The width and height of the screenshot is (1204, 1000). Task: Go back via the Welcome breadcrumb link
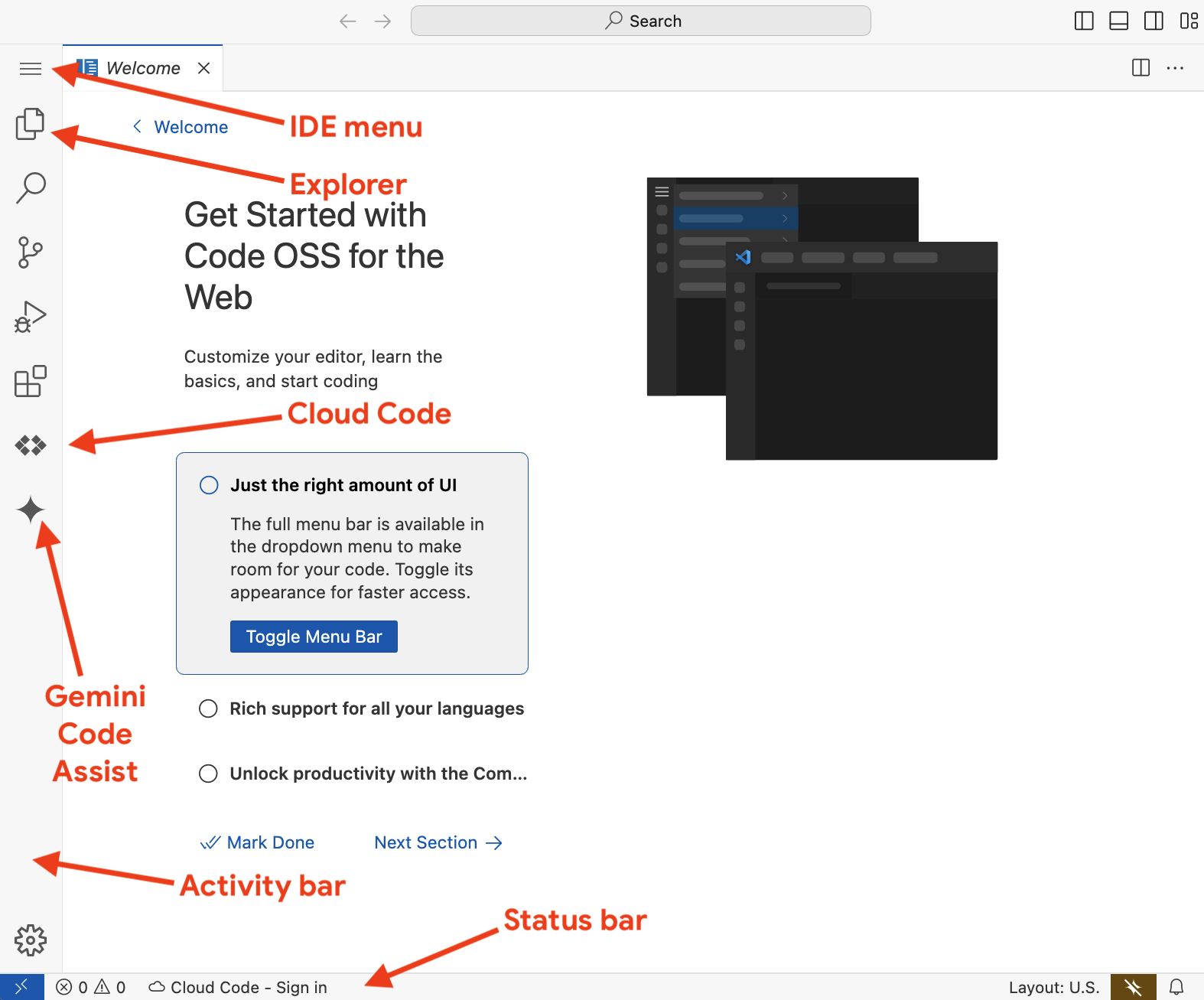tap(181, 127)
